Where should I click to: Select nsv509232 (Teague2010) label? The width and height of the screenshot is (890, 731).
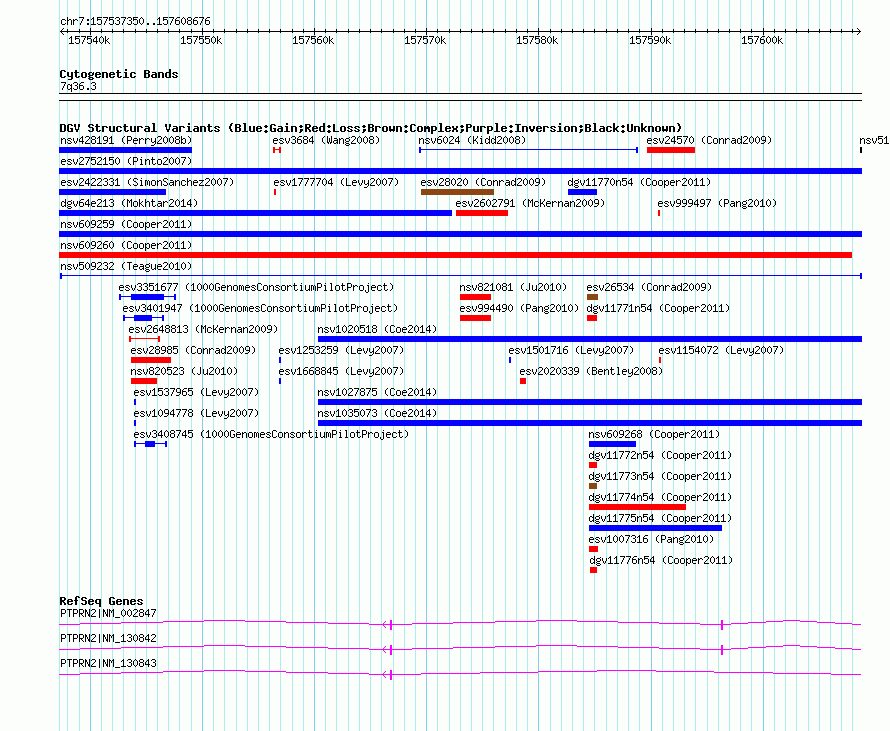coord(126,266)
